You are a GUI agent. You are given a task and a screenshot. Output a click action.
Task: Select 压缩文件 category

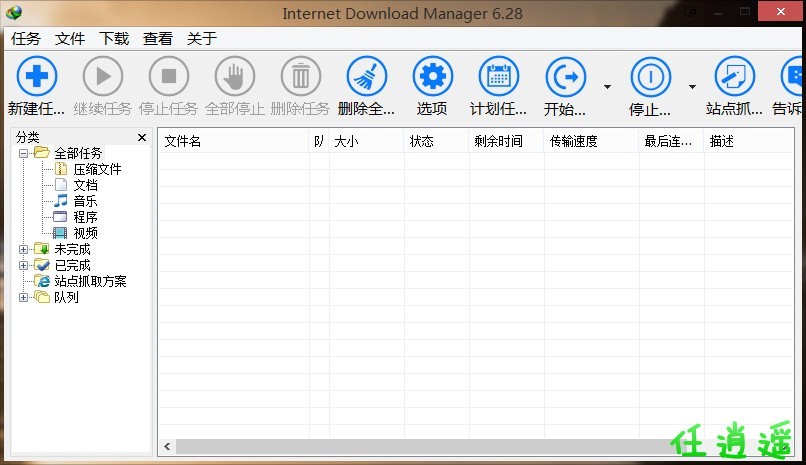[x=97, y=169]
